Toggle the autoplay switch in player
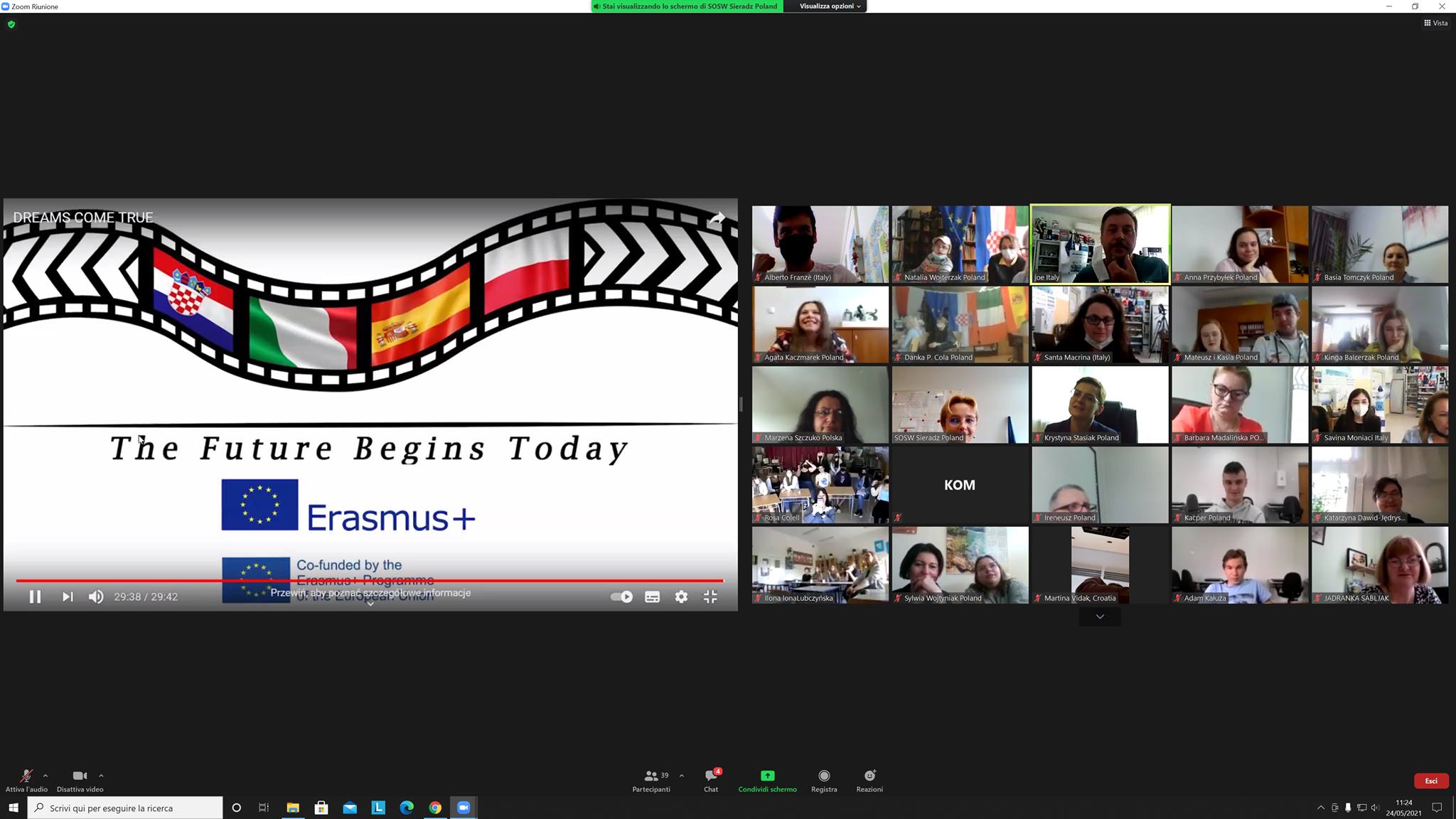 pos(622,596)
